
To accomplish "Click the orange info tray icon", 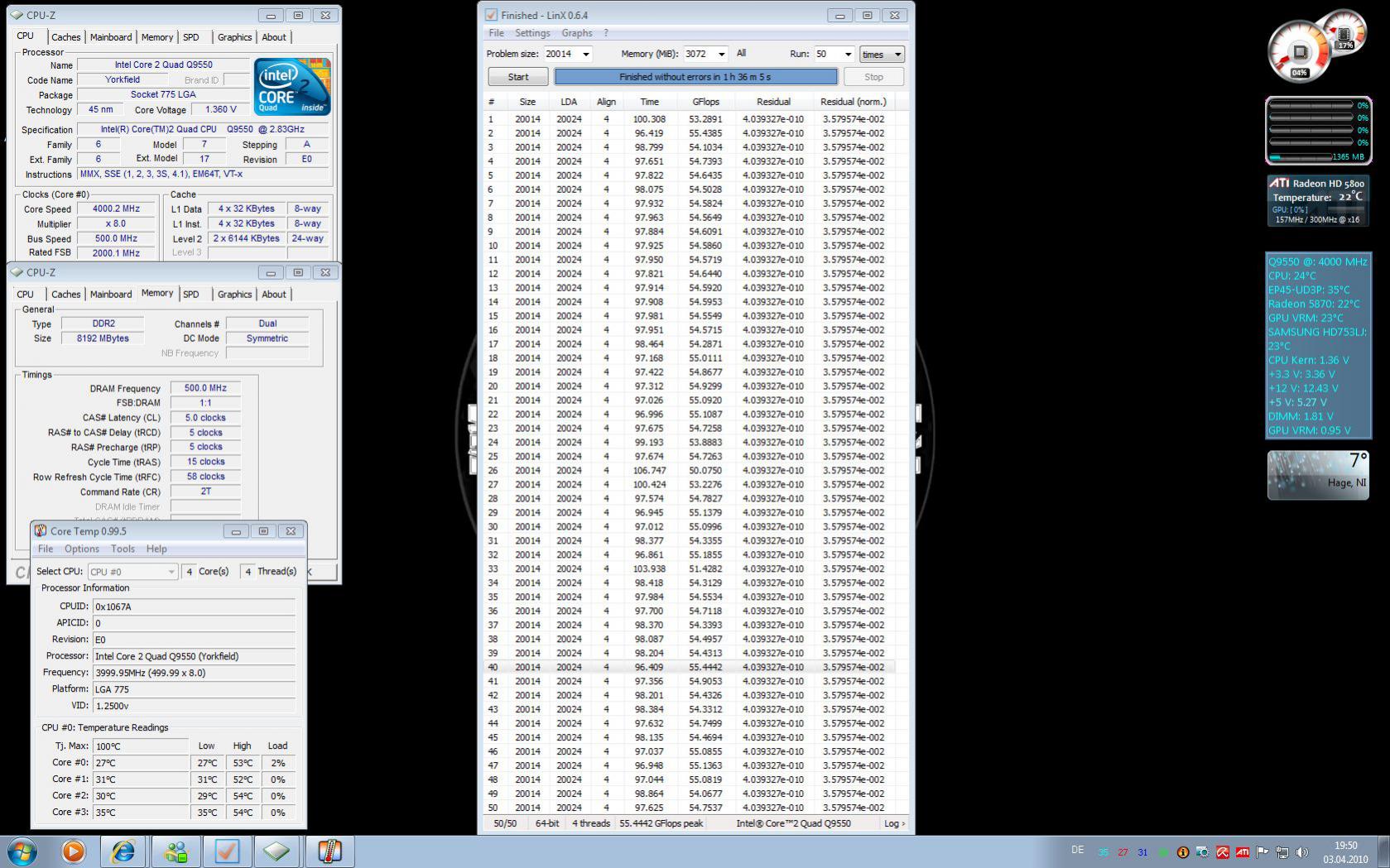I will (x=1182, y=852).
